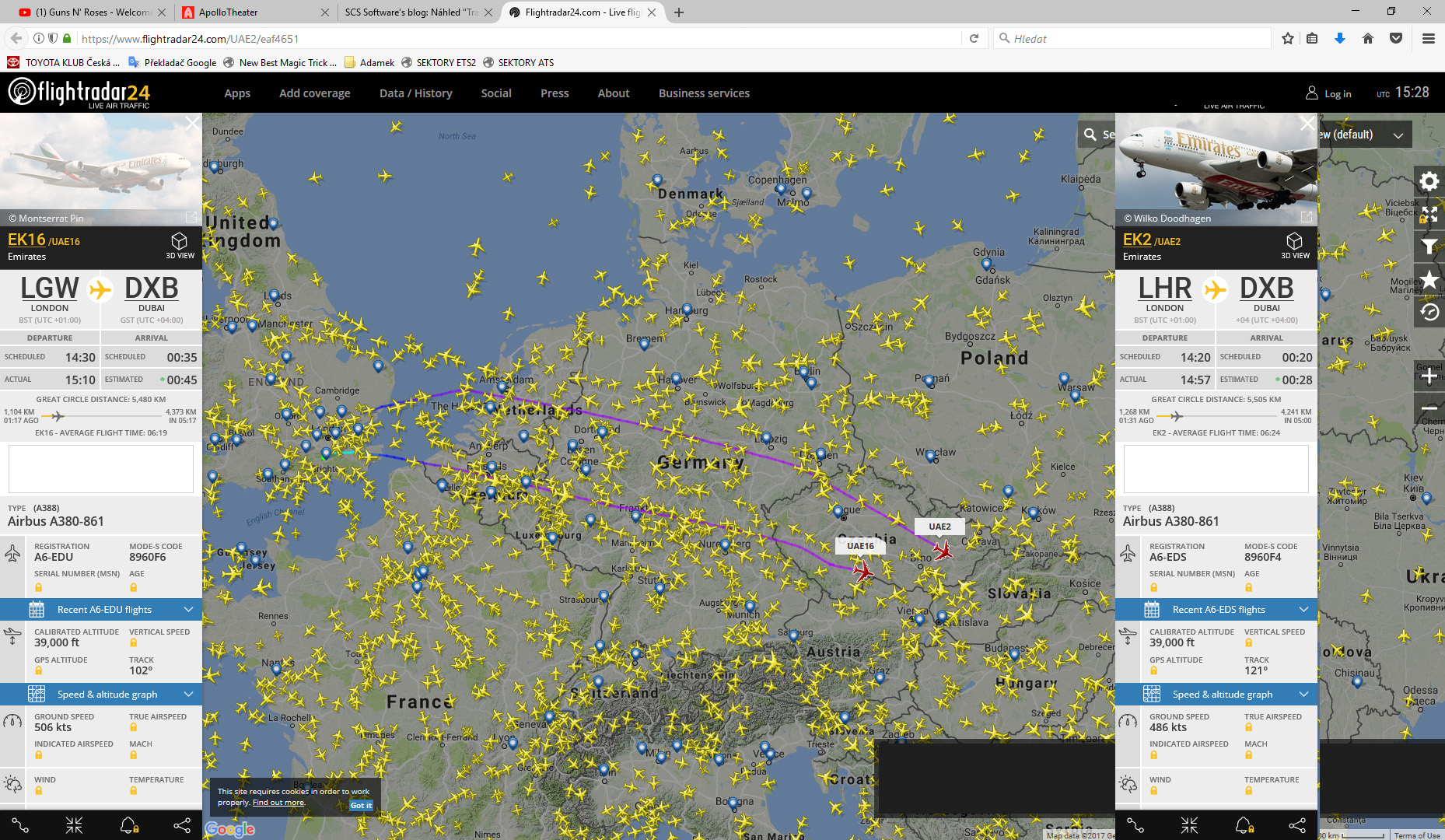
Task: Click the UAE16 red aircraft on the map
Action: click(862, 572)
